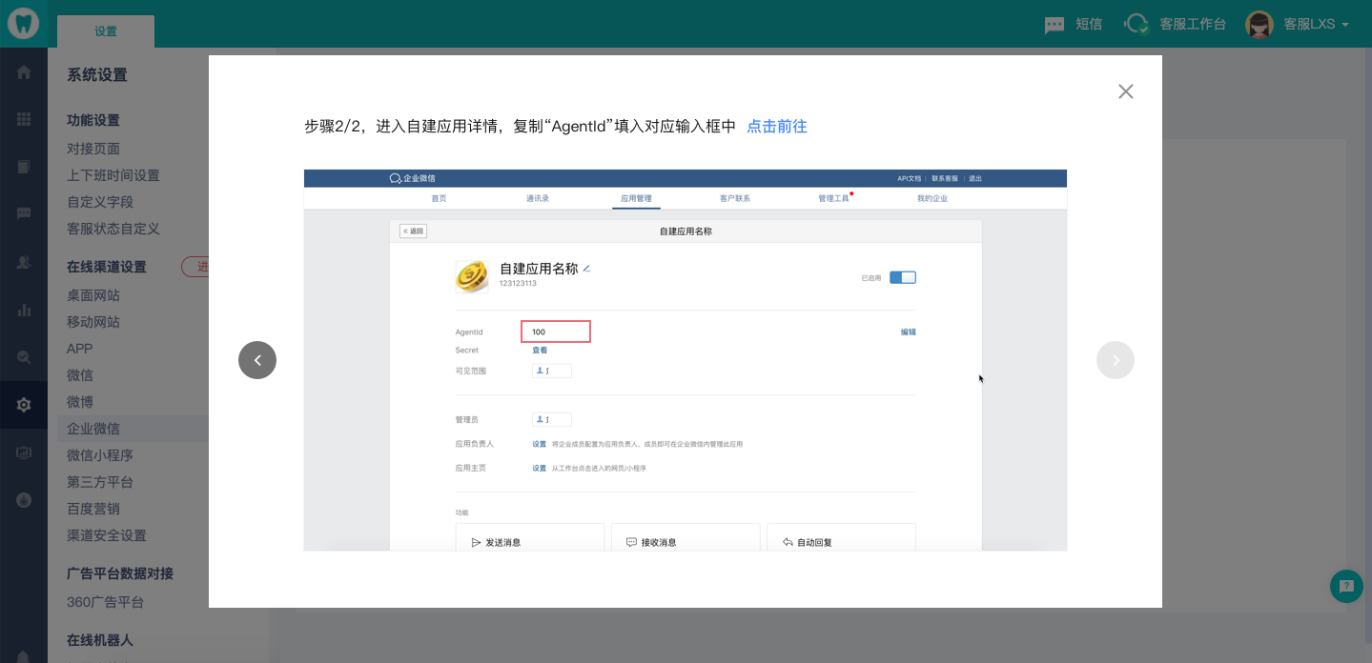Open the grid apps icon in sidebar
1372x663 pixels.
[23, 119]
